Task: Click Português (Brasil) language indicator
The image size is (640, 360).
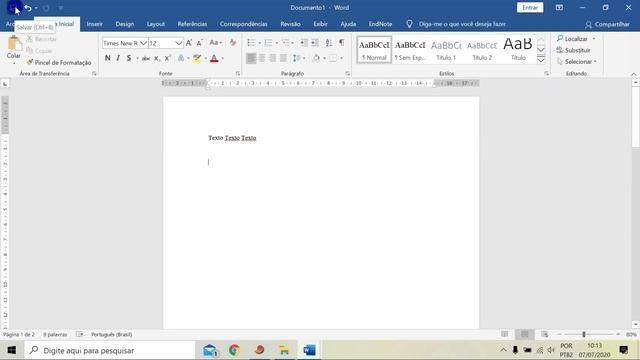Action: click(111, 334)
